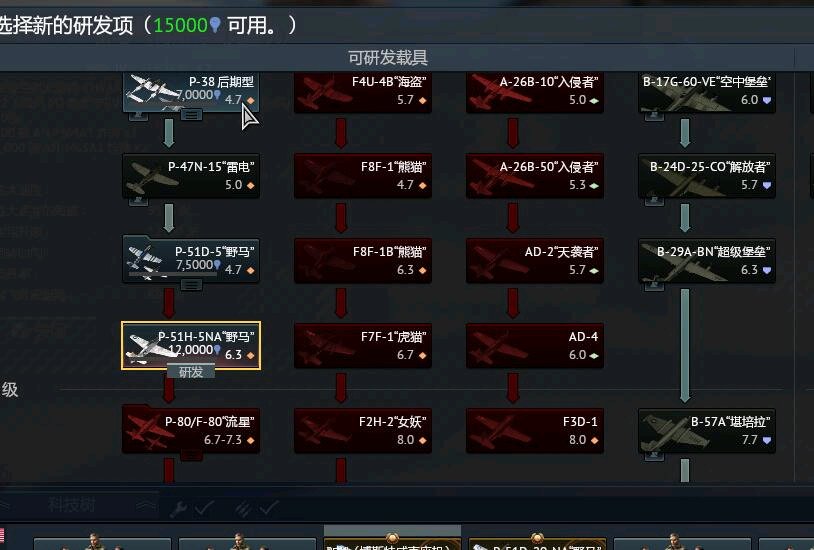Select the B-29A-BN 超级堡垒 bomber card
Screen dimensions: 814x550
tap(707, 261)
